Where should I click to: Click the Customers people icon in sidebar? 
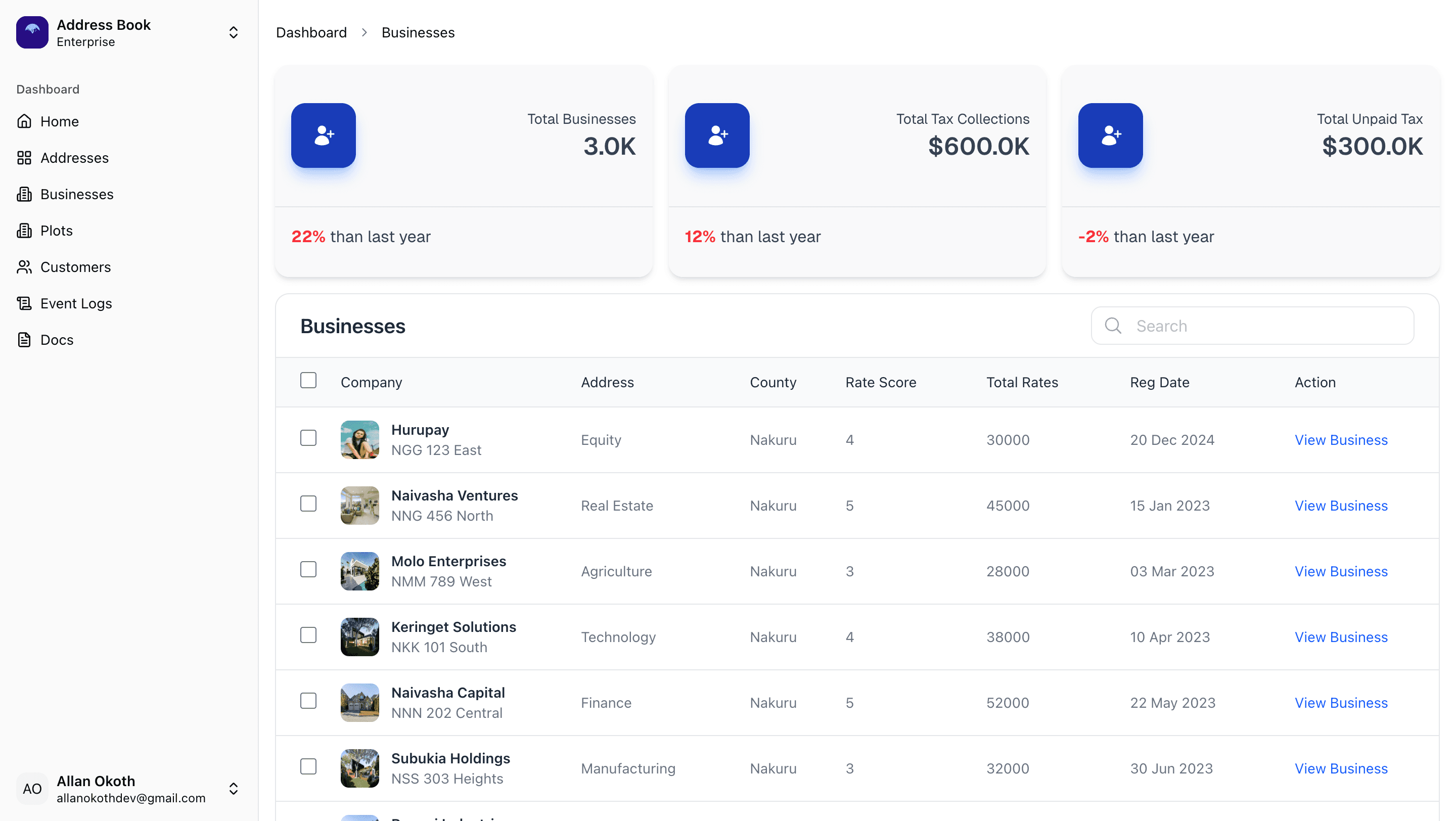[x=24, y=267]
